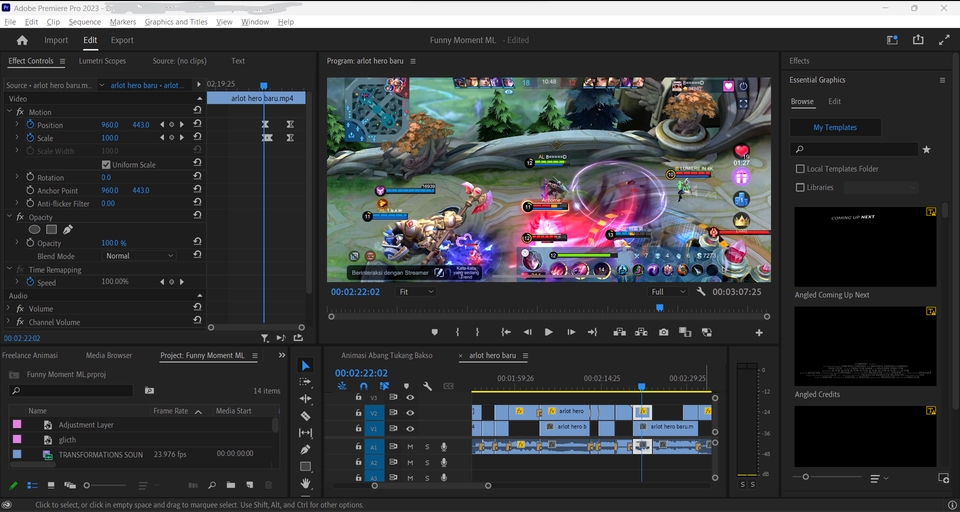The width and height of the screenshot is (960, 512).
Task: Play the program monitor
Action: [549, 332]
